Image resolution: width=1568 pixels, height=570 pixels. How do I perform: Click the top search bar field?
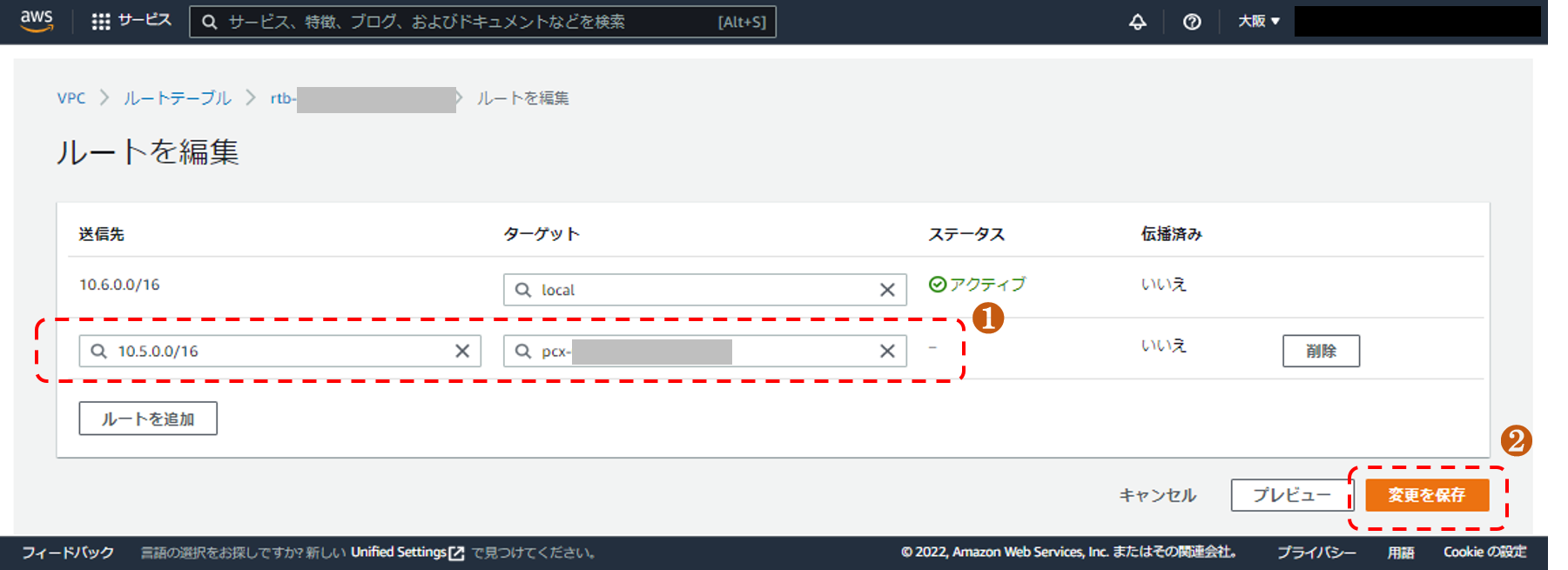470,22
